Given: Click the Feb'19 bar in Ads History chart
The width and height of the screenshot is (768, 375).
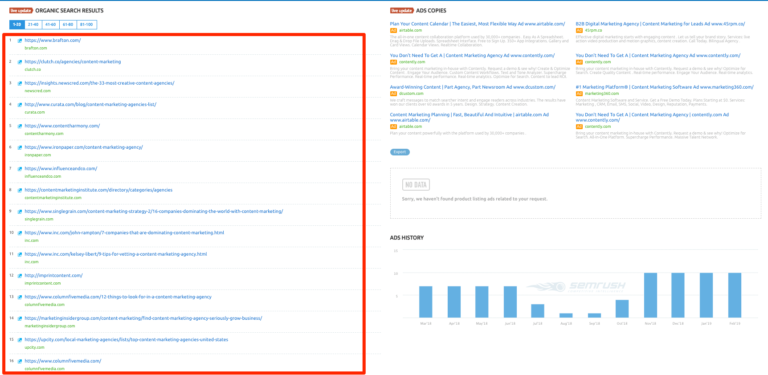Looking at the screenshot, I should pos(735,295).
